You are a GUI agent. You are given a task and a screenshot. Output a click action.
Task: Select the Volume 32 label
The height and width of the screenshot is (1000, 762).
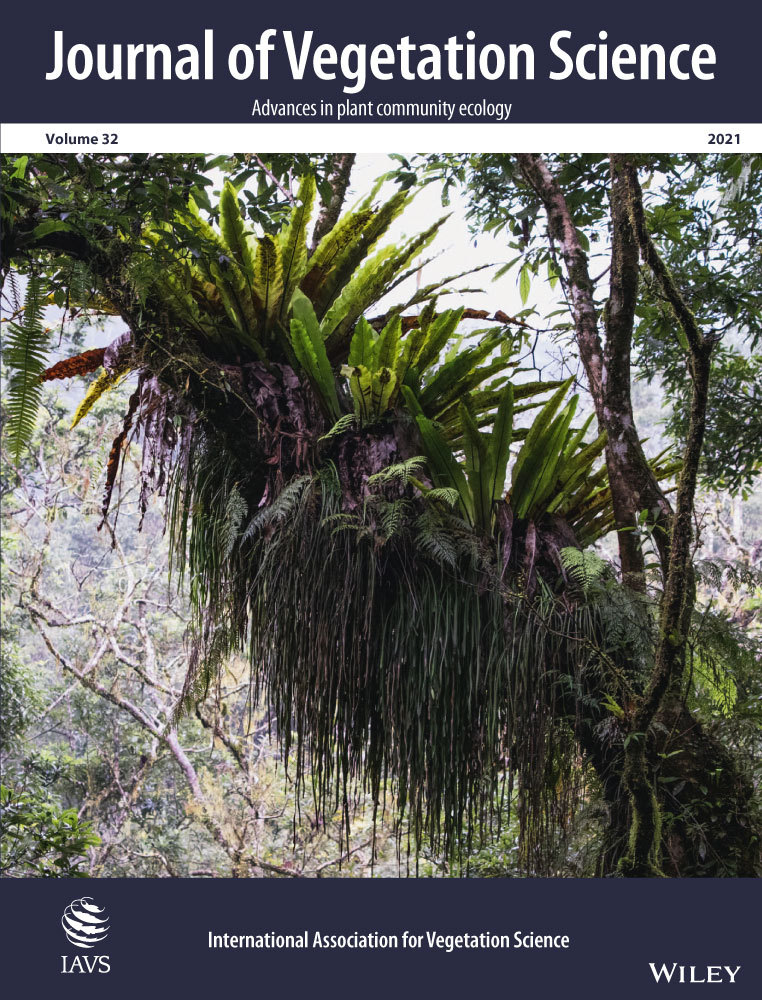82,139
